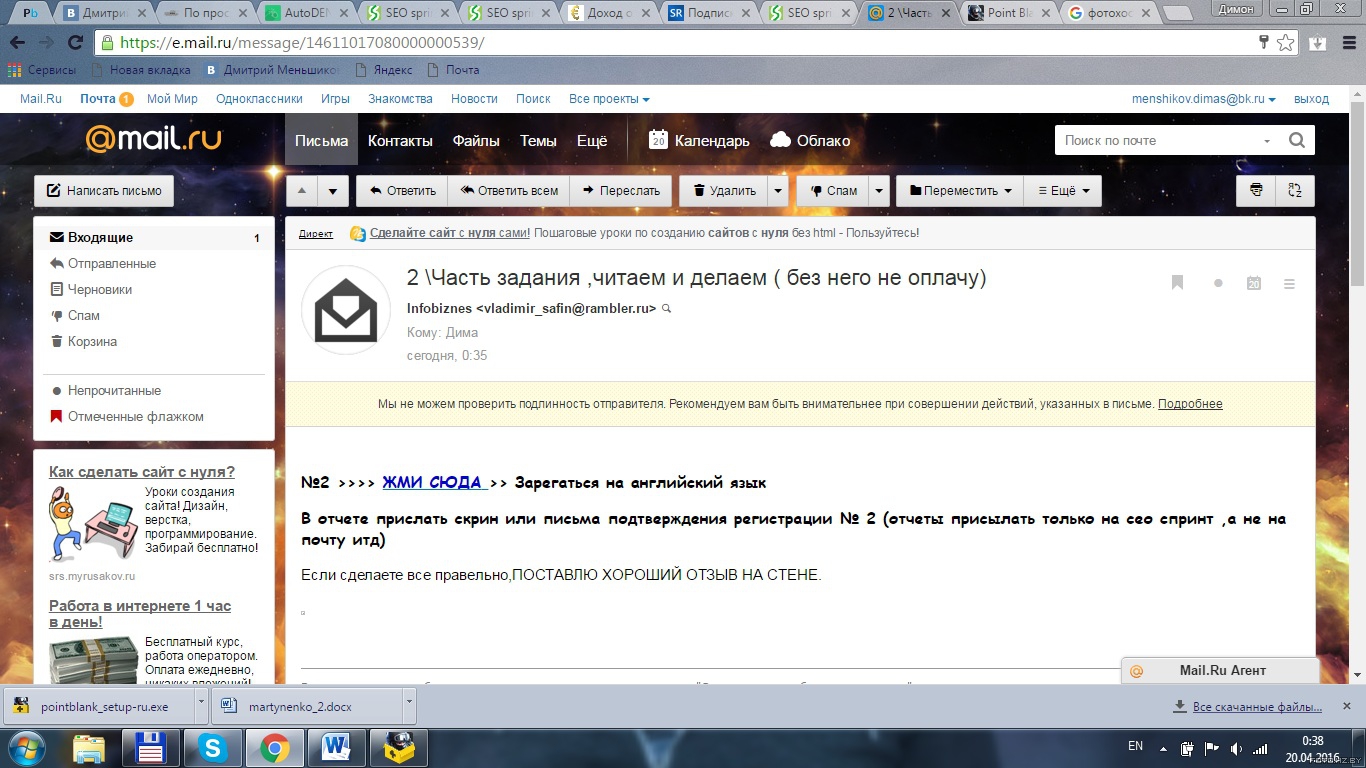Open message options three-line icon
Image resolution: width=1366 pixels, height=768 pixels.
pyautogui.click(x=1290, y=284)
